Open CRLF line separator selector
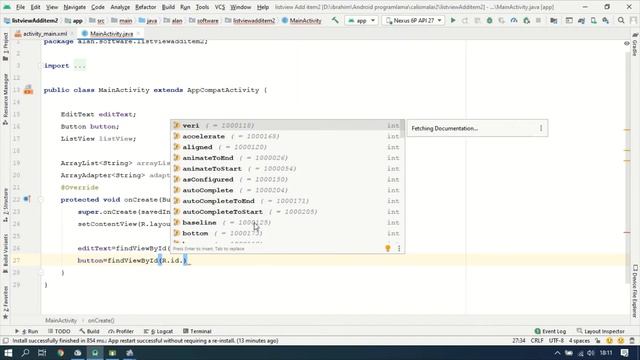Viewport: 640px width, 360px height. pos(537,340)
